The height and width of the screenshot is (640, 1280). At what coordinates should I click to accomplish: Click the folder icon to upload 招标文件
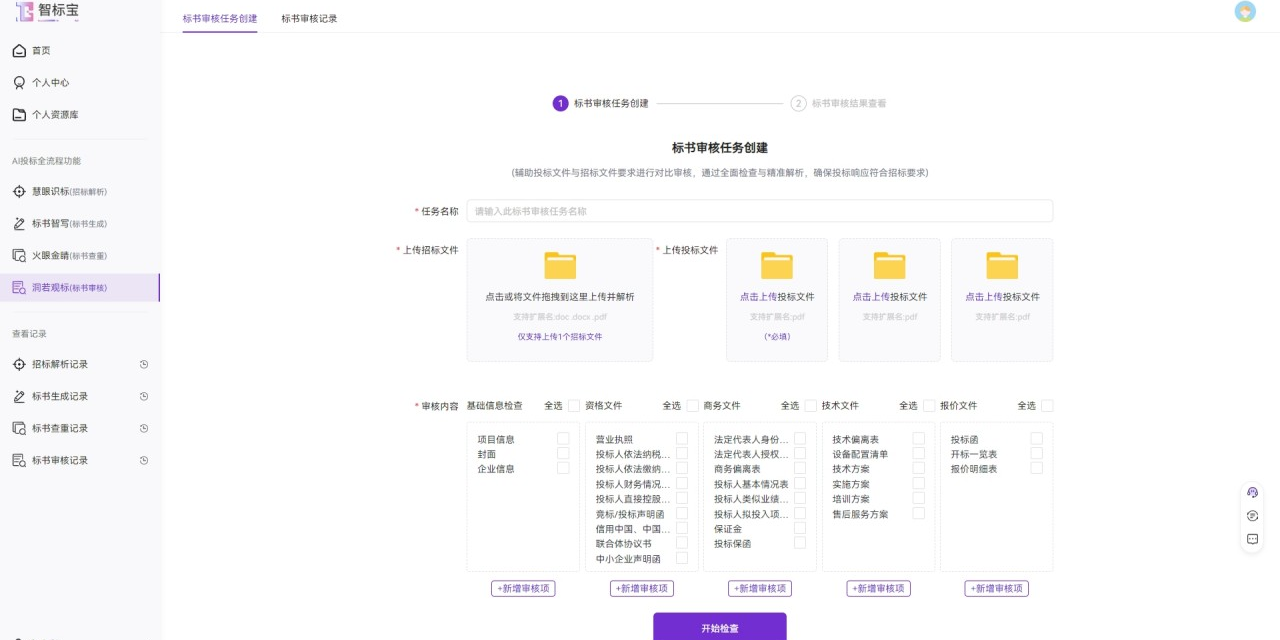click(x=559, y=264)
